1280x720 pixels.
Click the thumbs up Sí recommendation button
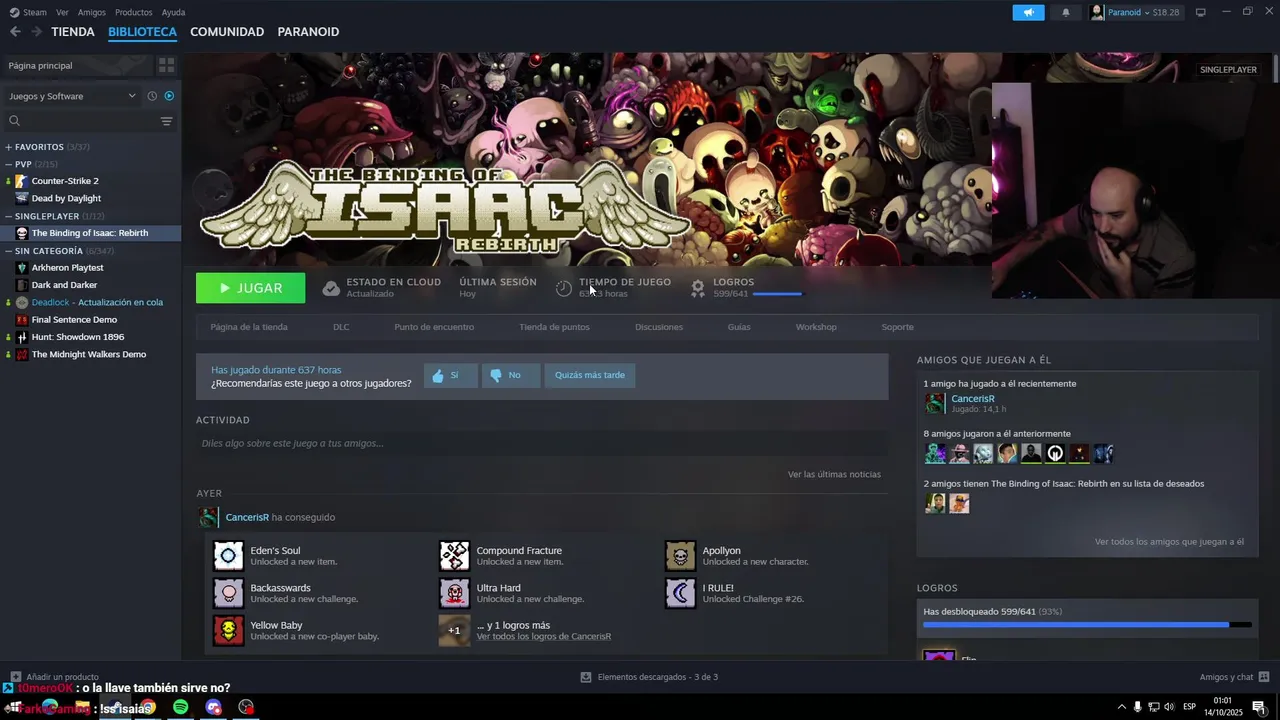451,375
